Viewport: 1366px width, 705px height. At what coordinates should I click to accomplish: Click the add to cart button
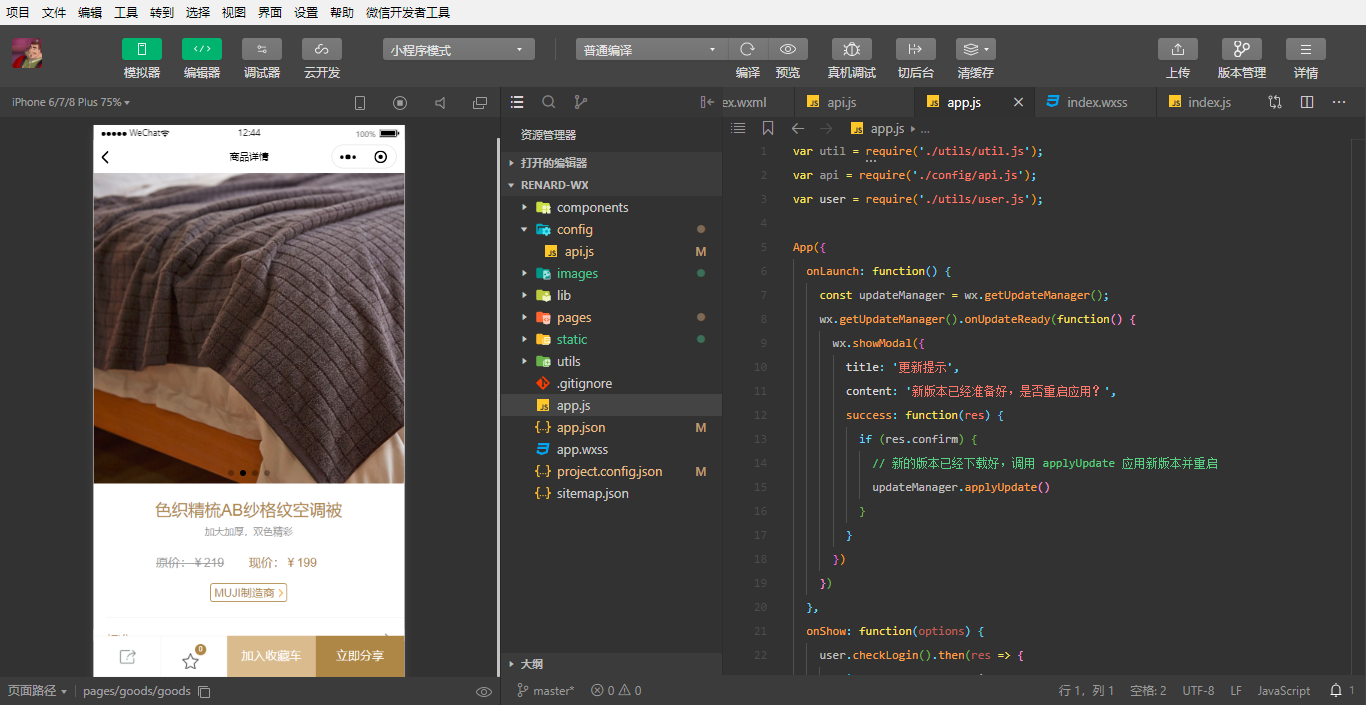tap(271, 656)
